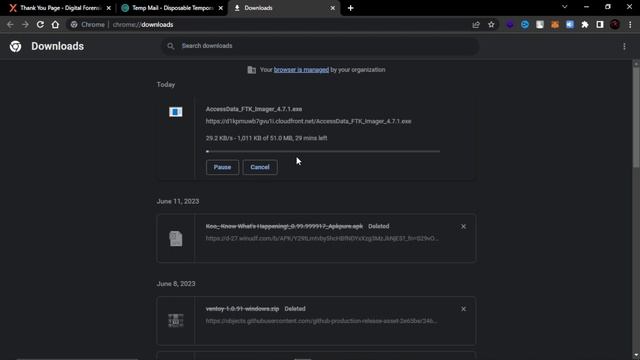Screen dimensions: 640x360
Task: Click the orange fox extension icon
Action: (x=555, y=25)
